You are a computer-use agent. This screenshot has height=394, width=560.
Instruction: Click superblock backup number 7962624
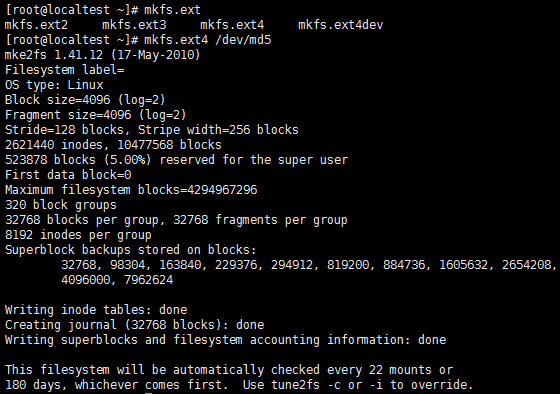point(149,279)
